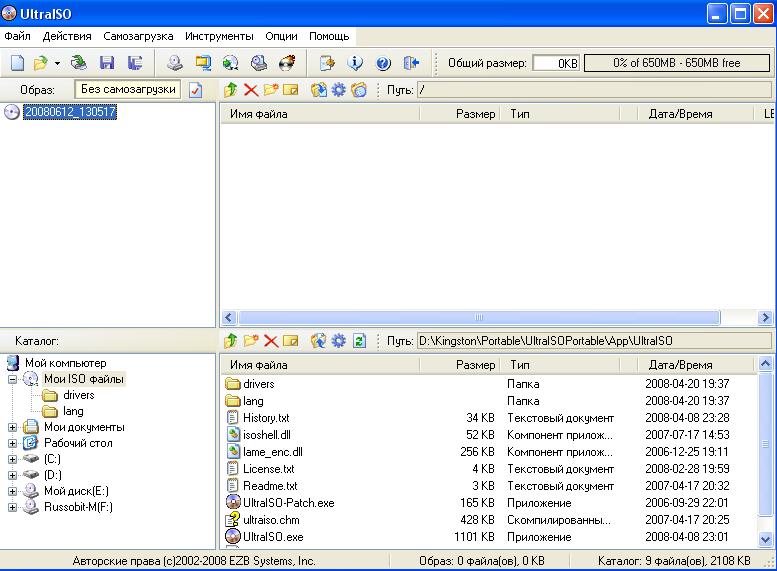Open the Самозагрузка menu
The image size is (777, 571).
(138, 36)
